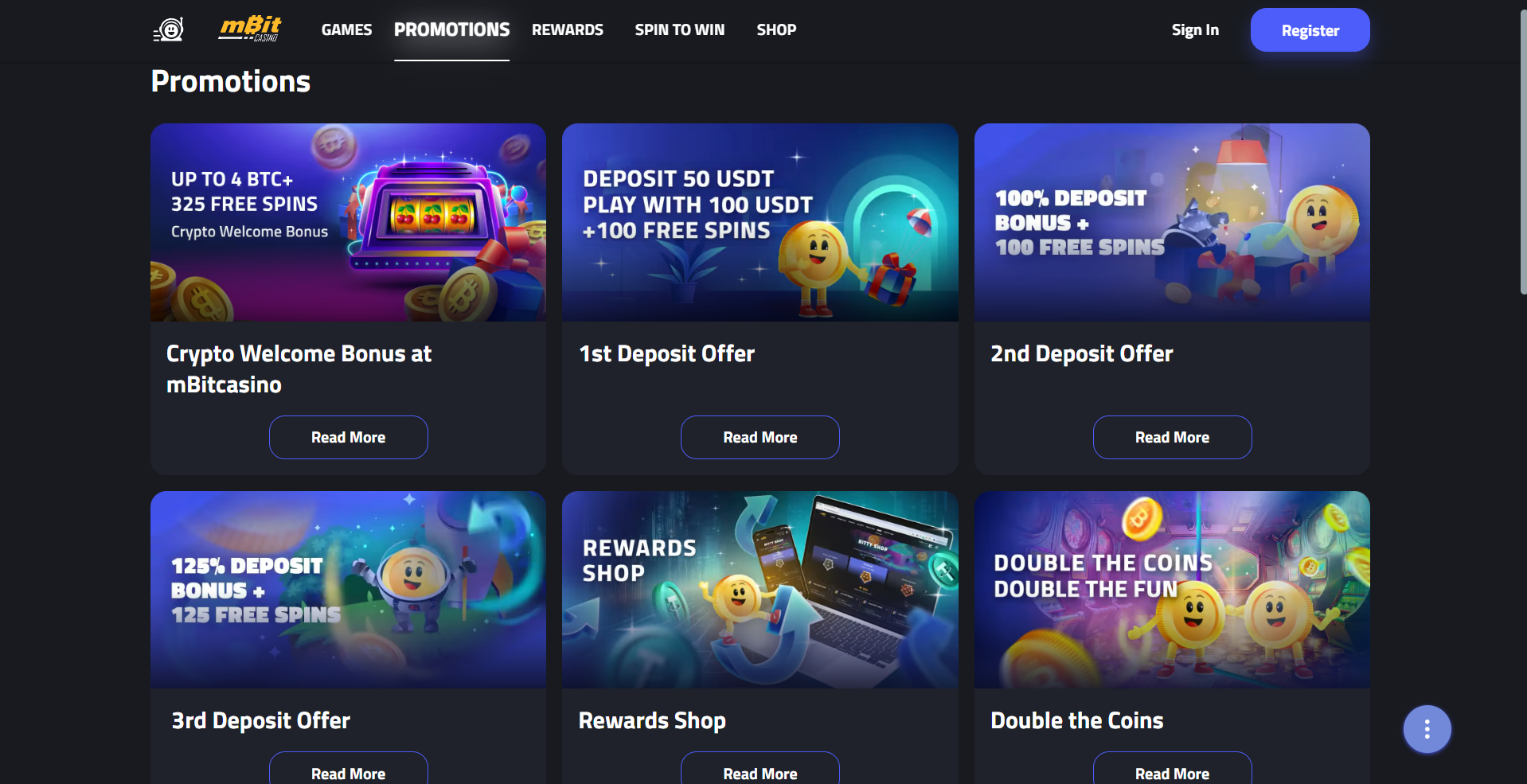
Task: Read More about Rewards Shop
Action: click(760, 769)
